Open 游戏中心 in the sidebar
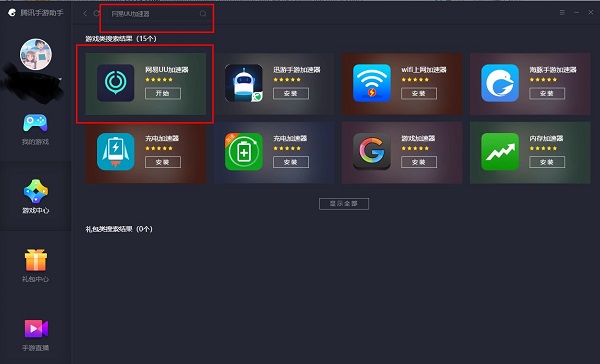 tap(36, 196)
